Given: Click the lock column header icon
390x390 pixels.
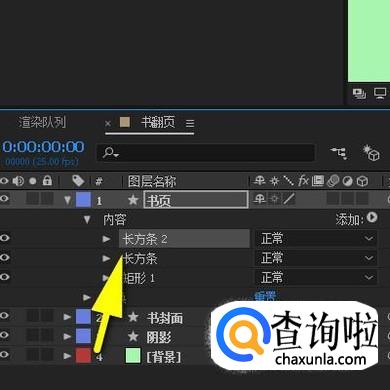Looking at the screenshot, I should 47,181.
